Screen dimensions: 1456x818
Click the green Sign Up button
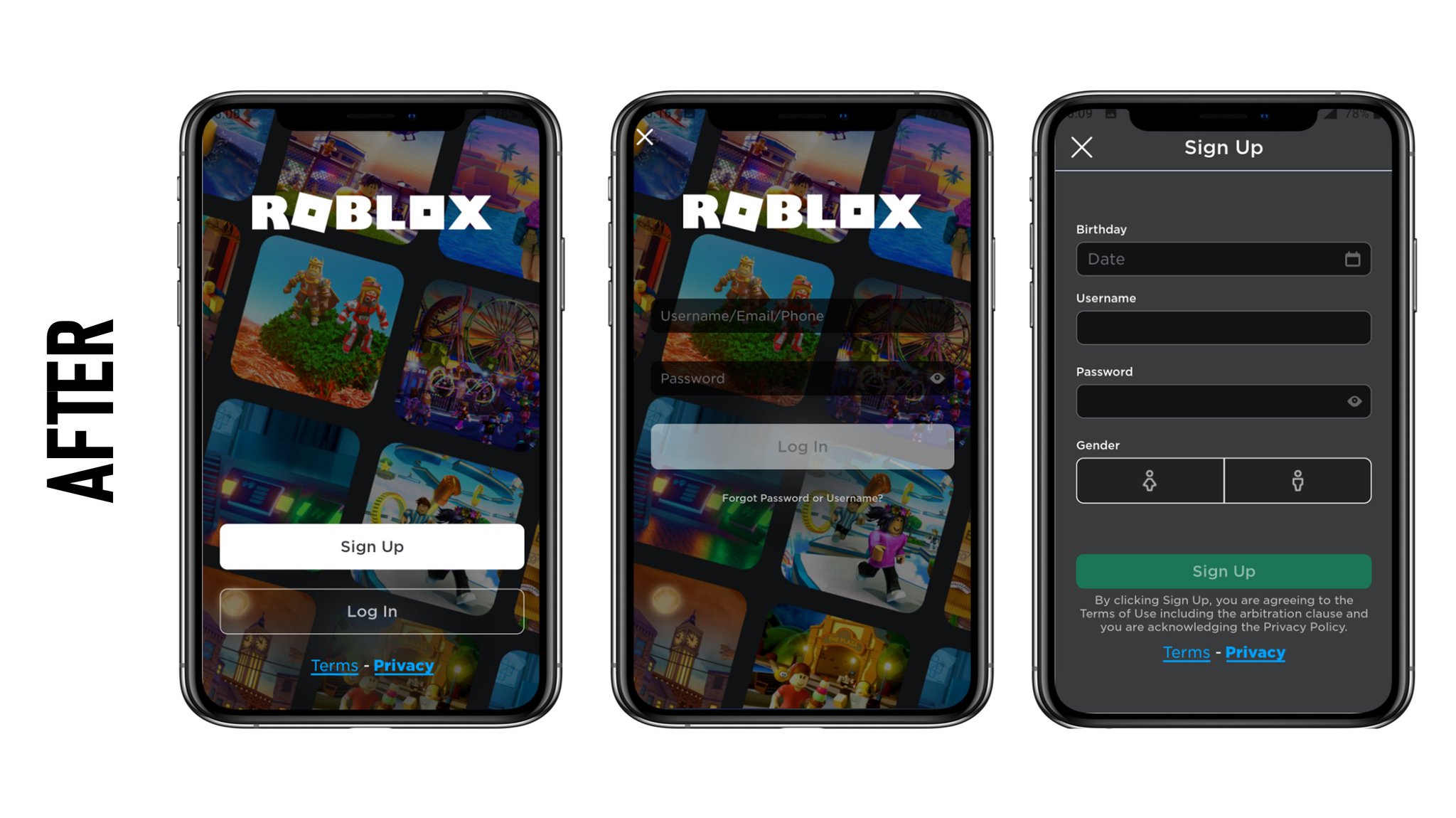[x=1224, y=572]
